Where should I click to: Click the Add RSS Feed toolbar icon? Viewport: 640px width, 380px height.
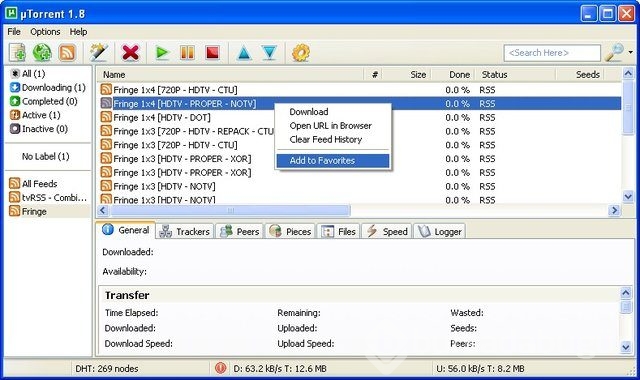pos(67,53)
